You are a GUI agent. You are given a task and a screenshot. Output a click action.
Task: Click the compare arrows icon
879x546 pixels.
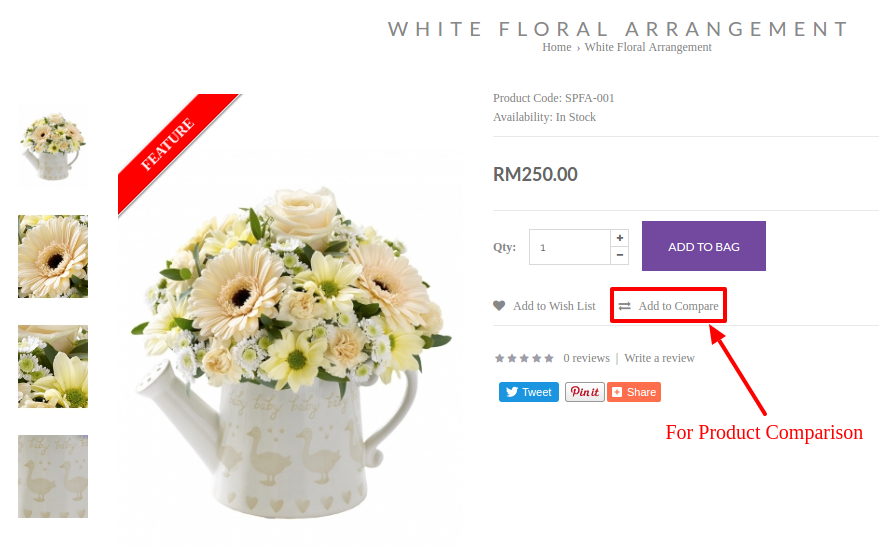624,306
